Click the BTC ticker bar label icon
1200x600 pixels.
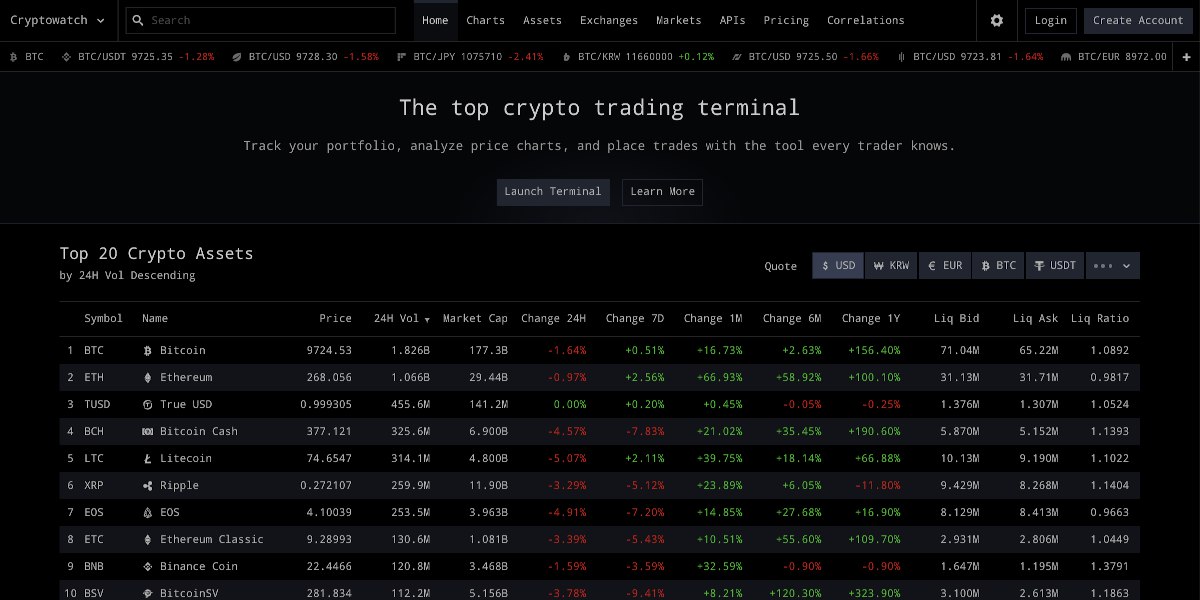click(14, 57)
